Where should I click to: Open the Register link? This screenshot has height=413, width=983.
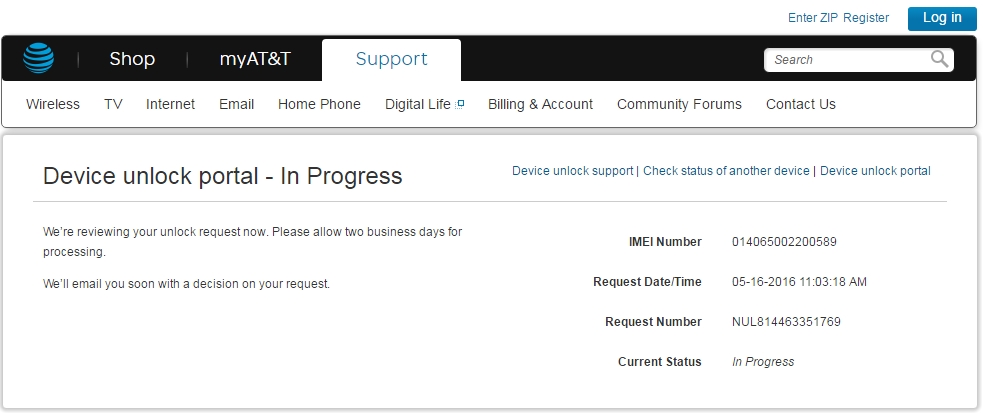pyautogui.click(x=866, y=18)
